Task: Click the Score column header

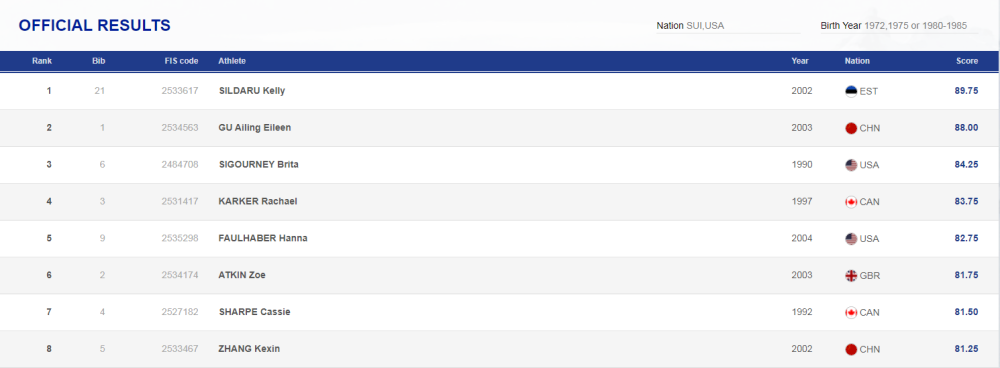Action: pos(967,61)
